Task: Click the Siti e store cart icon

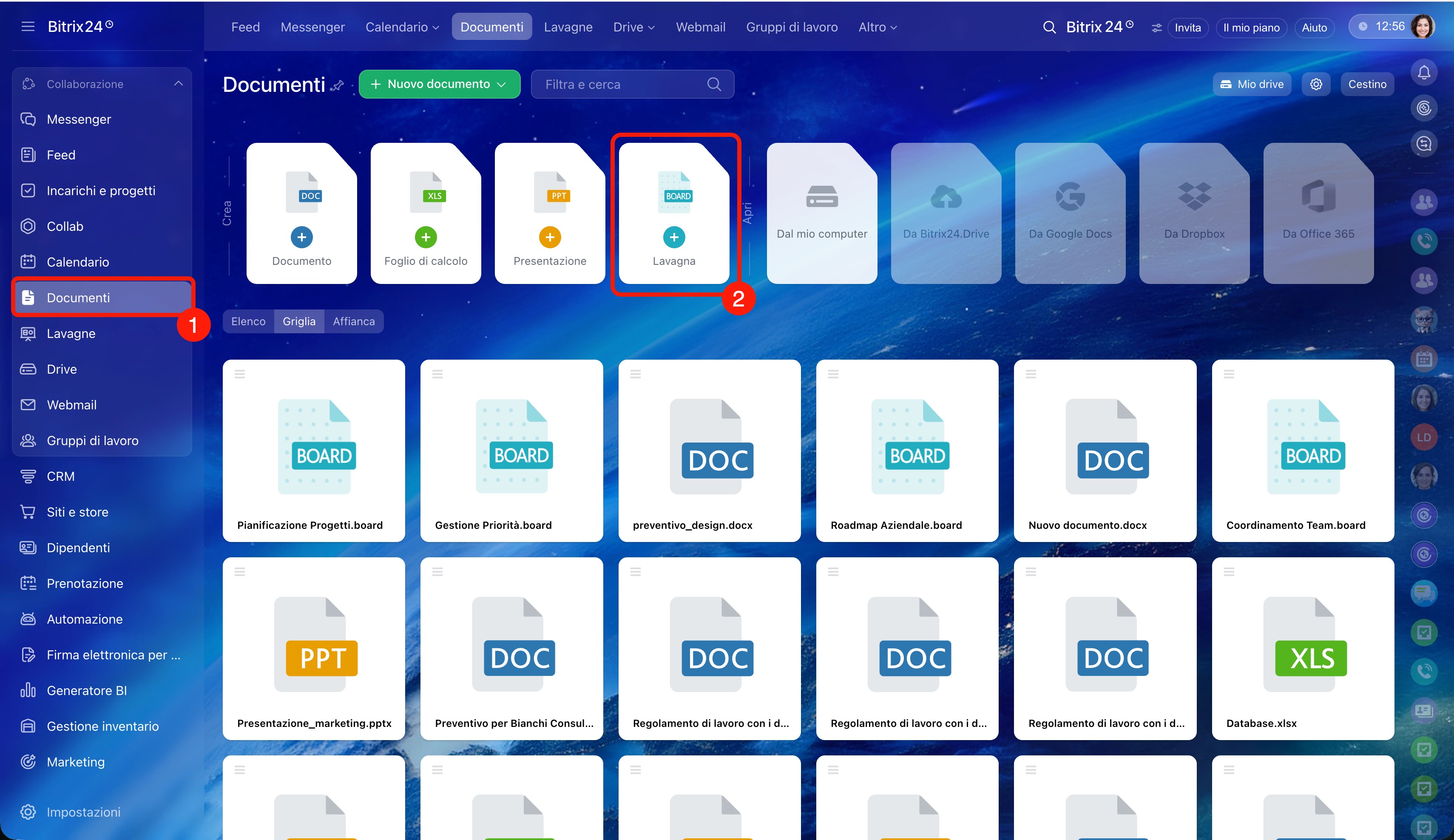Action: [28, 512]
